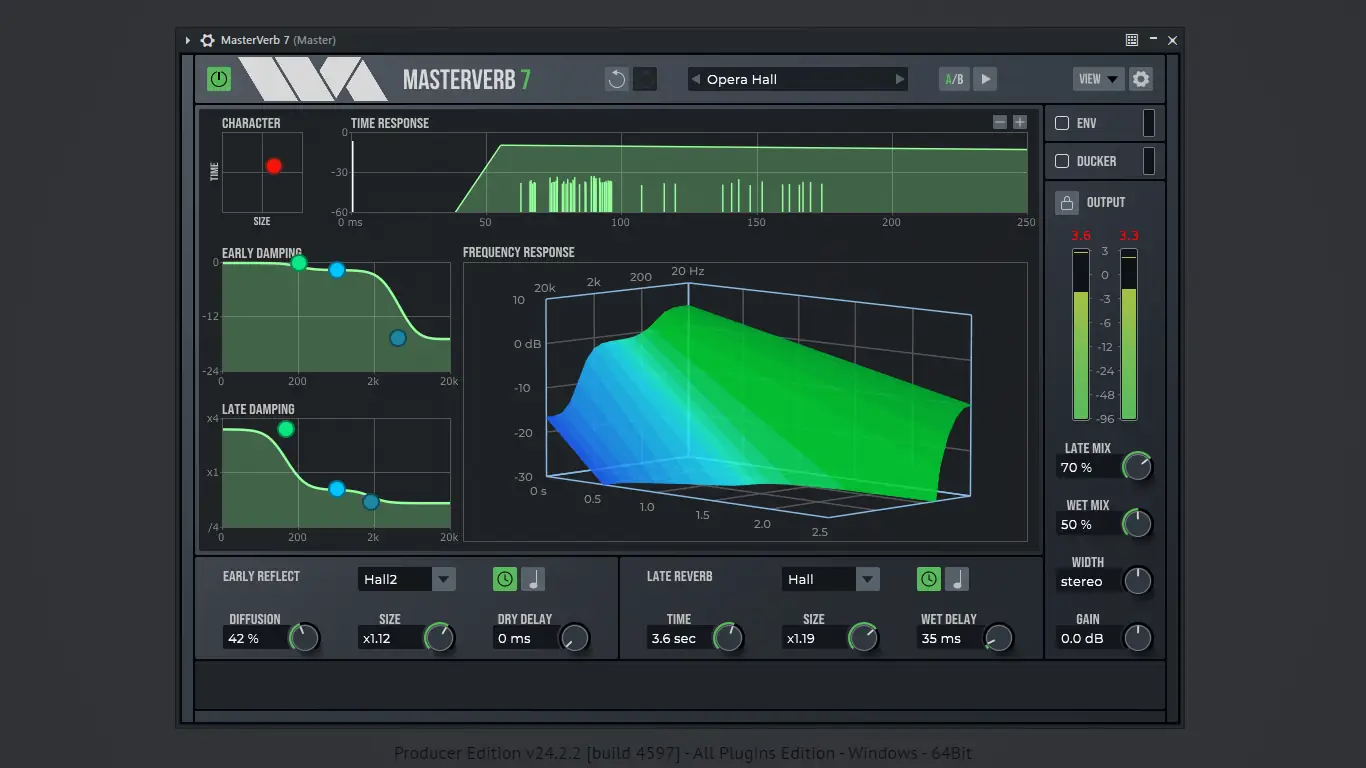Click the x1.12 size value field
Image resolution: width=1366 pixels, height=768 pixels.
(x=390, y=638)
